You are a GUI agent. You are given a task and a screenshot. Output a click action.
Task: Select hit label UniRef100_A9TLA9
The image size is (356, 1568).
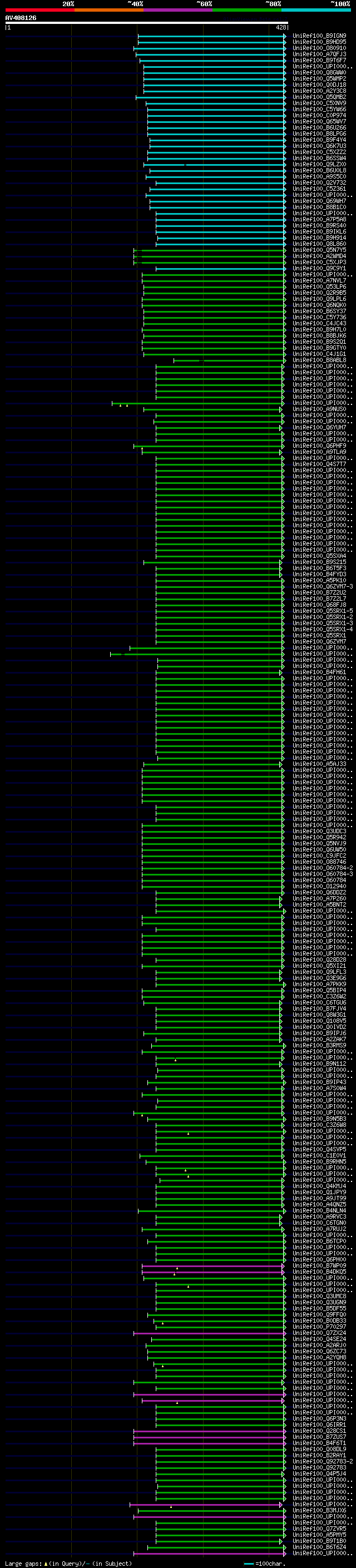click(x=319, y=452)
